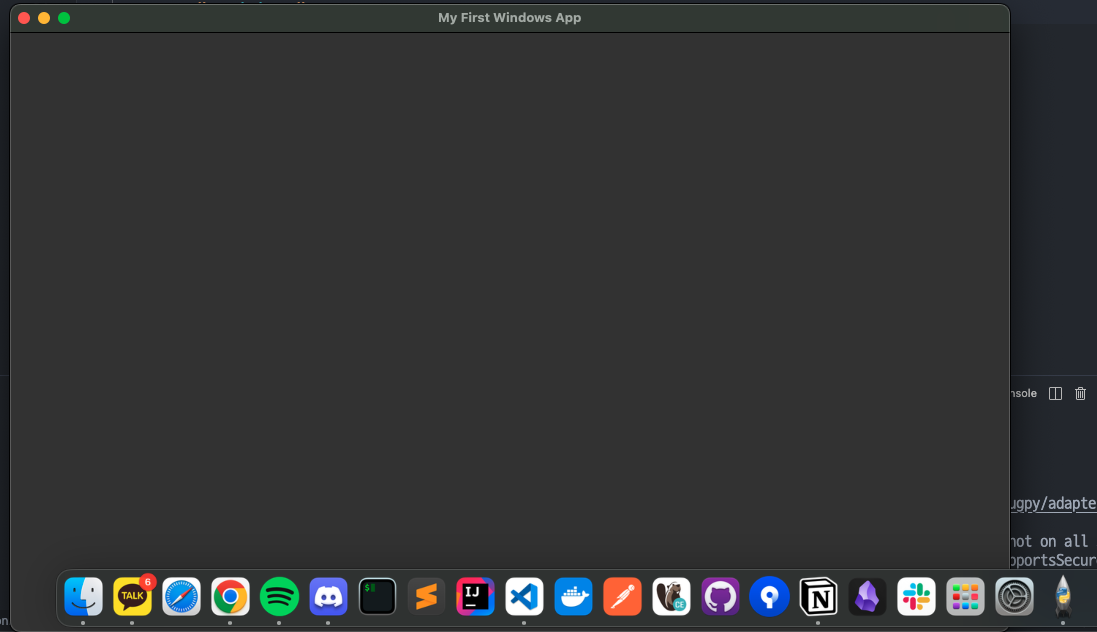The image size is (1097, 632).
Task: Open Discord from the dock
Action: pyautogui.click(x=328, y=596)
